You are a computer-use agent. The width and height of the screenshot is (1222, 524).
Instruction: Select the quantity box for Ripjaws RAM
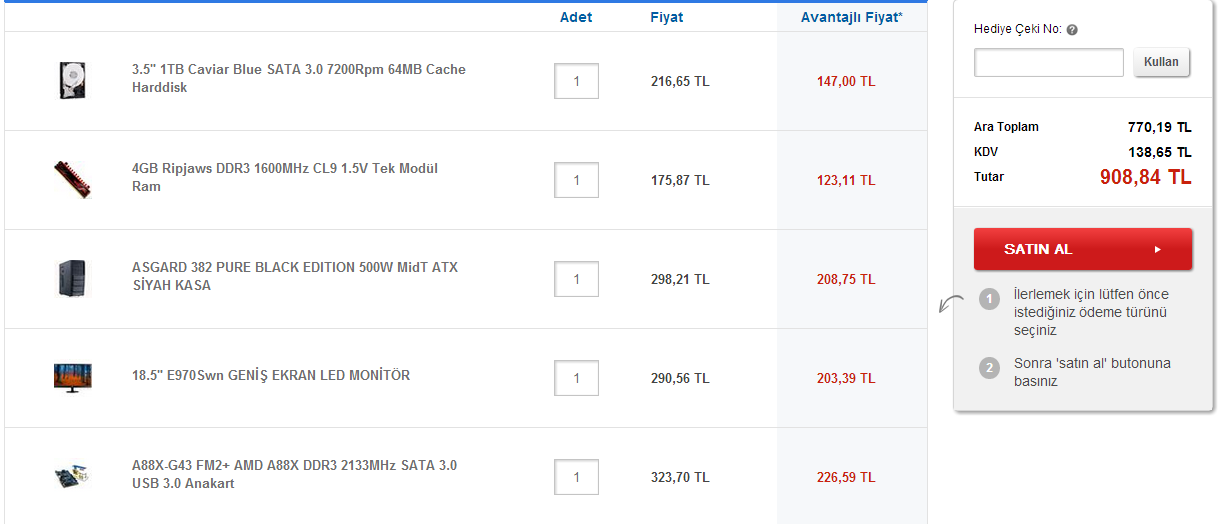(x=577, y=180)
